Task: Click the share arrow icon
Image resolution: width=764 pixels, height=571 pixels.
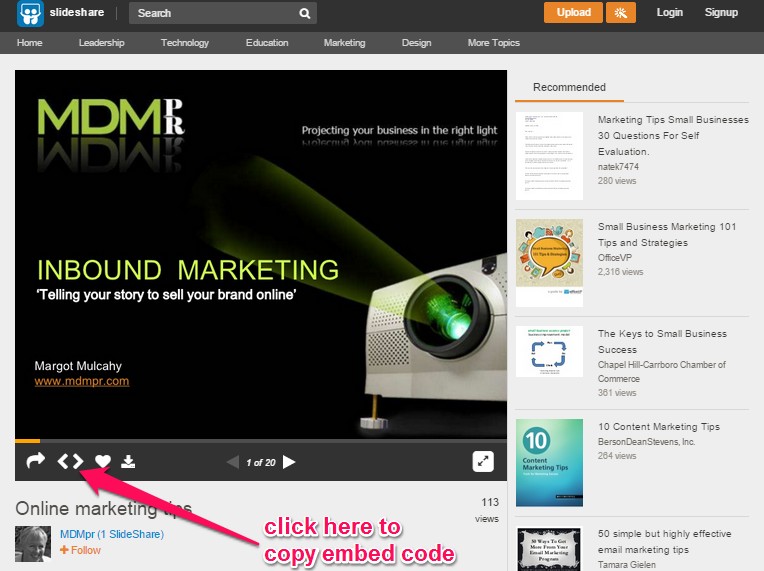Action: click(36, 460)
